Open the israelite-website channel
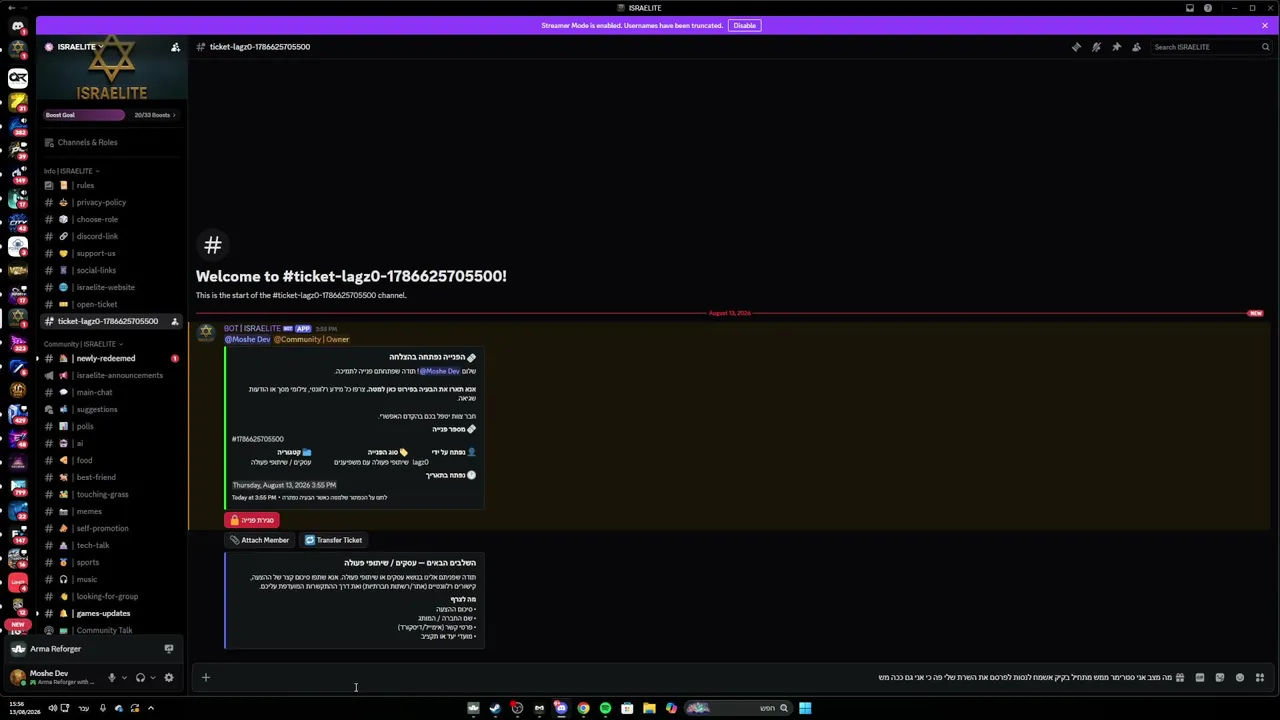Image resolution: width=1280 pixels, height=720 pixels. 111,287
